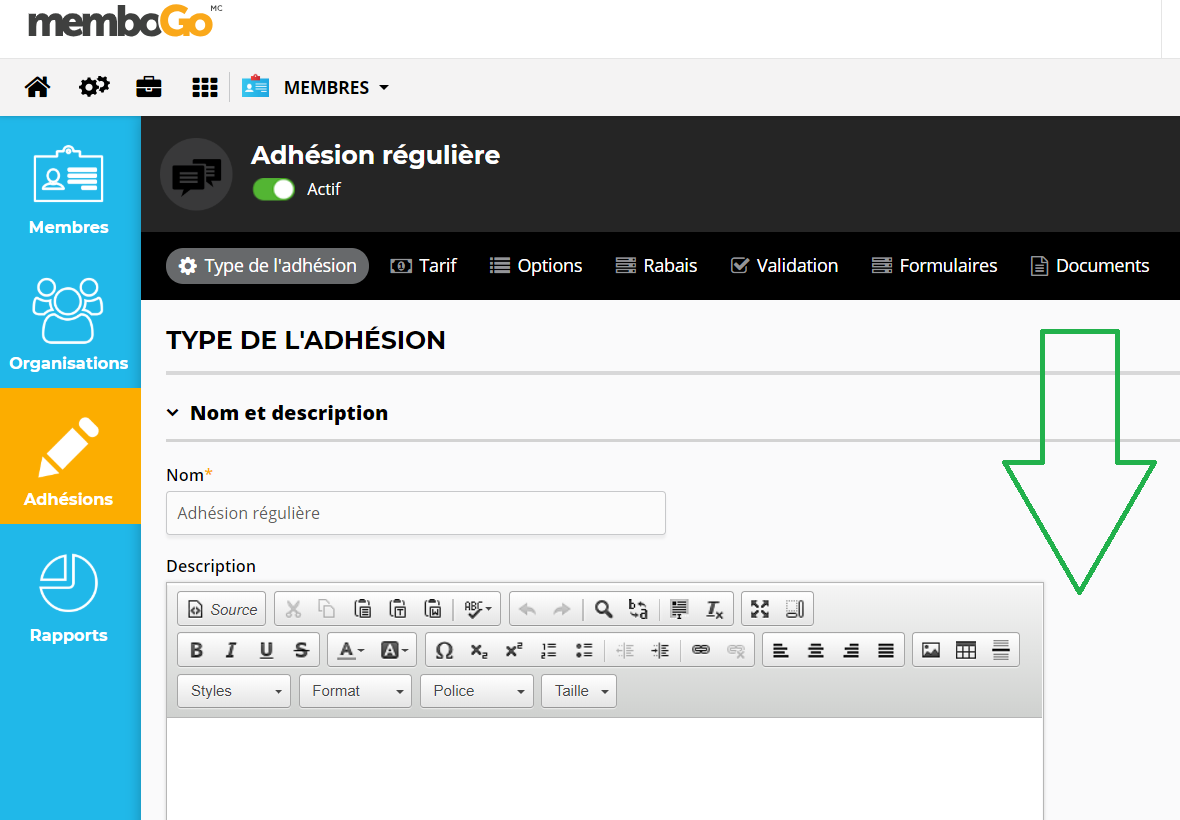Open the Police font dropdown
The height and width of the screenshot is (820, 1180).
pyautogui.click(x=477, y=691)
